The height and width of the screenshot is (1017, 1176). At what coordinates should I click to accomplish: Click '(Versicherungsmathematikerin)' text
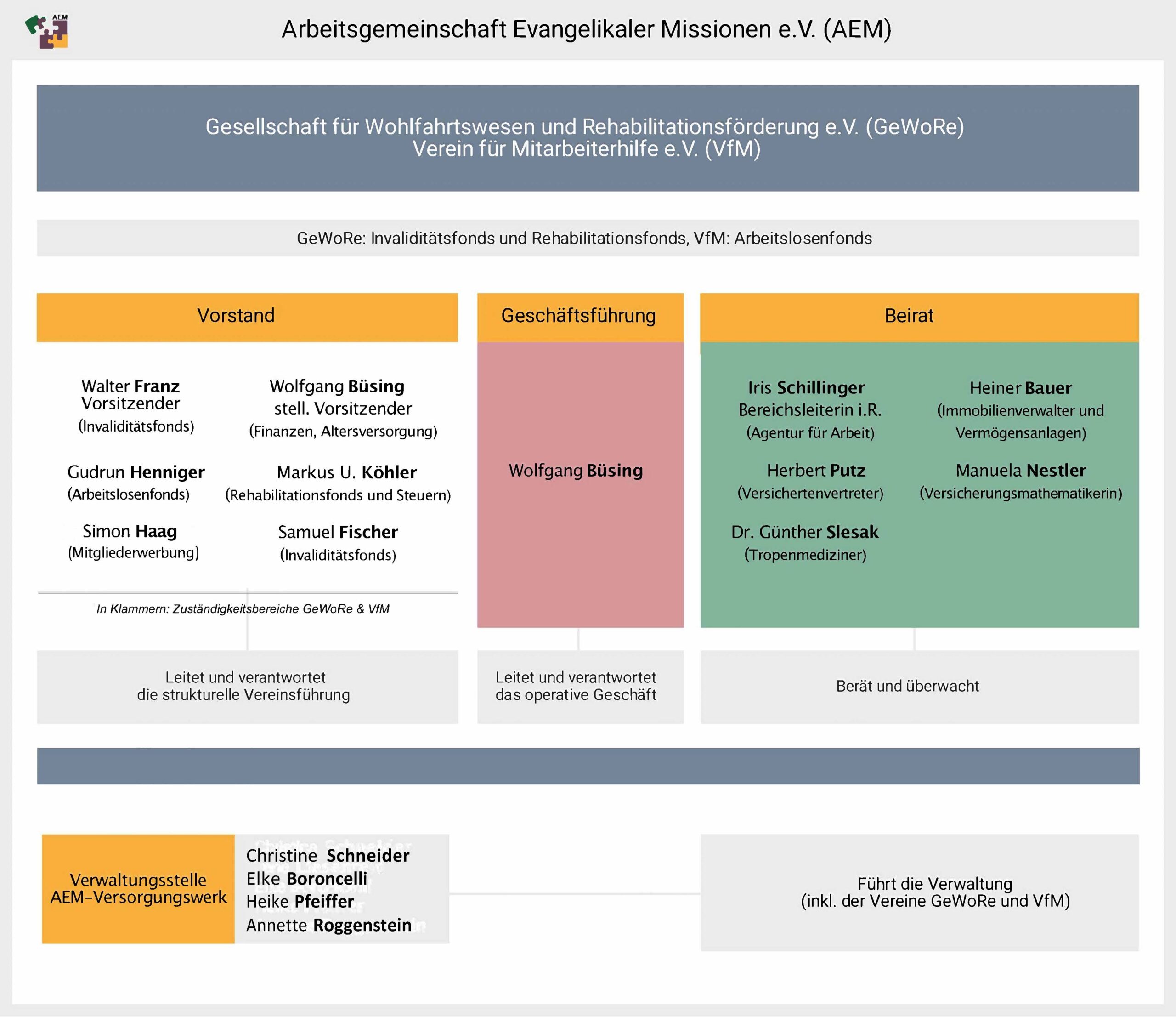point(1021,494)
